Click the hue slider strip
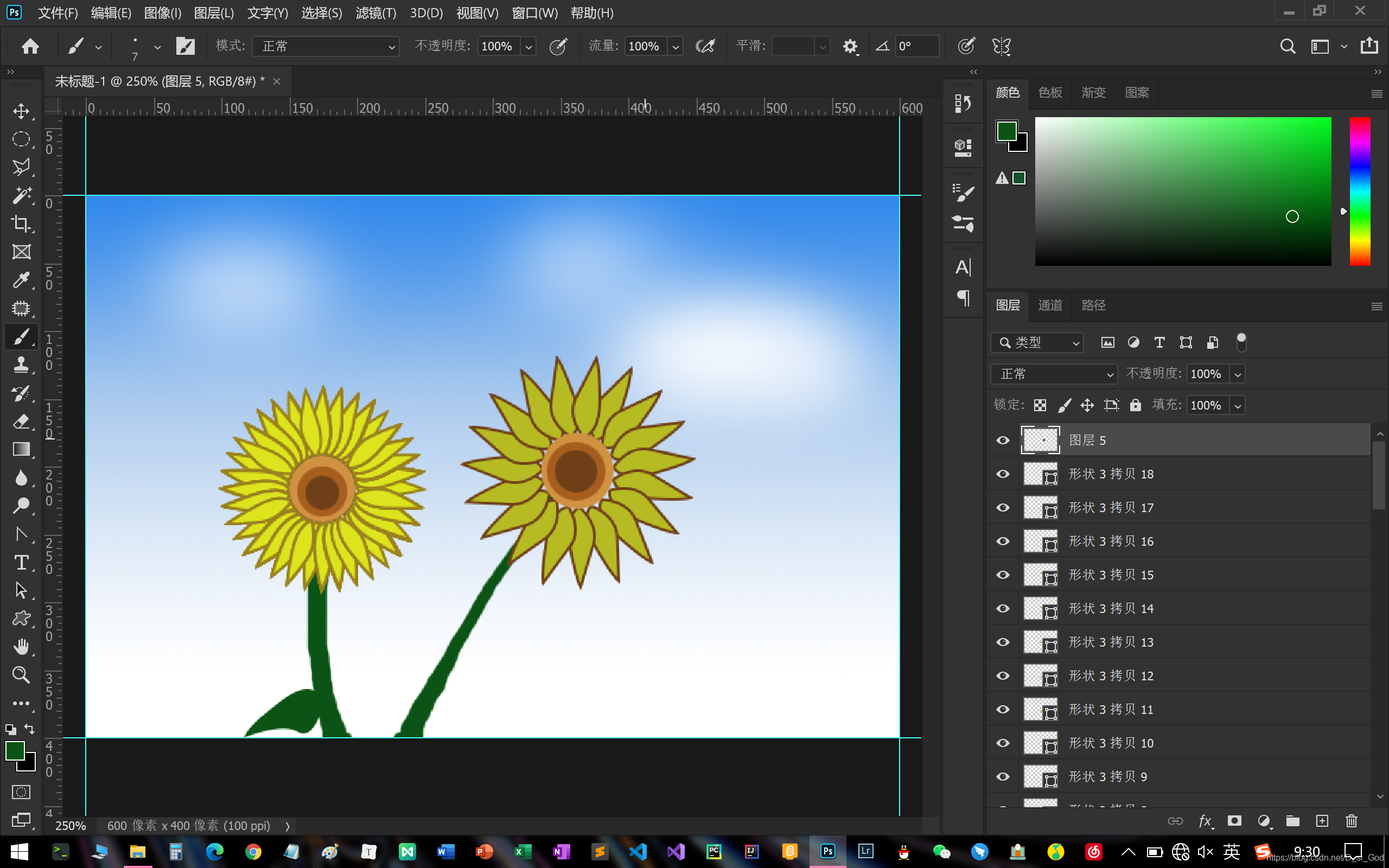 coord(1360,191)
